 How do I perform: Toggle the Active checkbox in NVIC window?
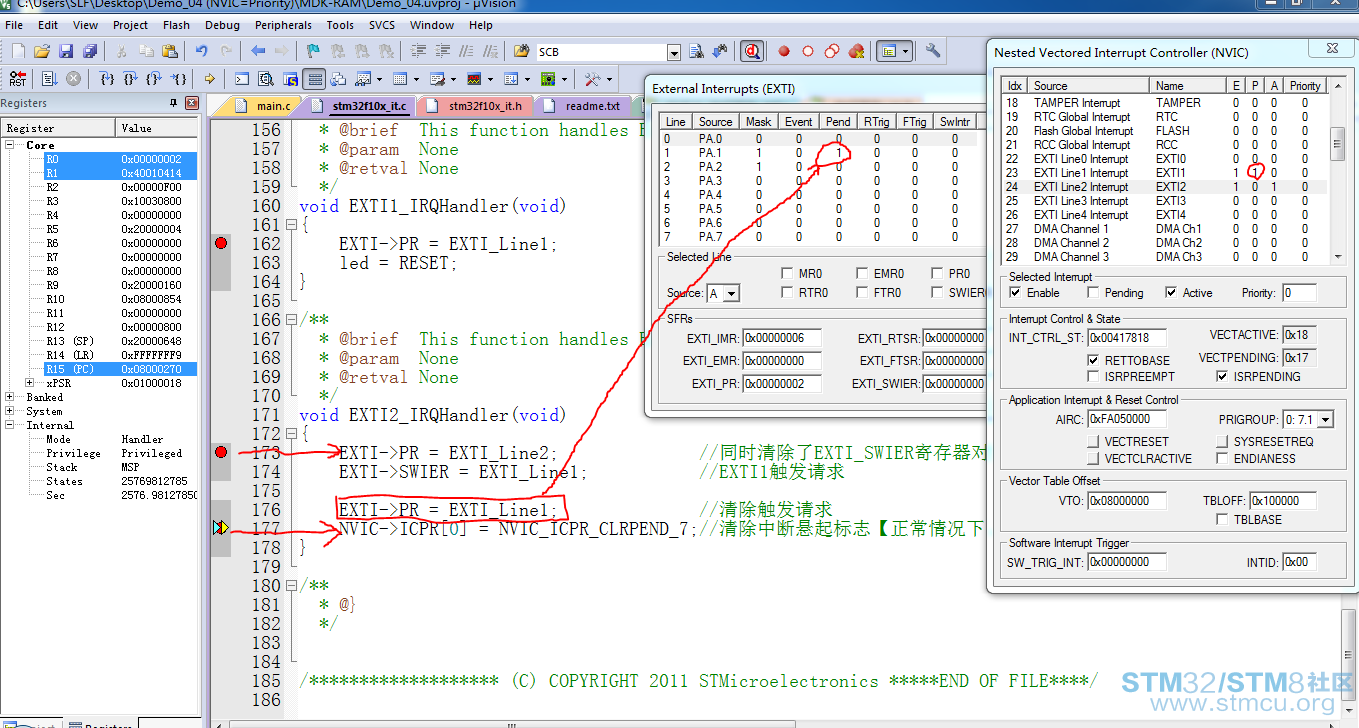pyautogui.click(x=1171, y=293)
